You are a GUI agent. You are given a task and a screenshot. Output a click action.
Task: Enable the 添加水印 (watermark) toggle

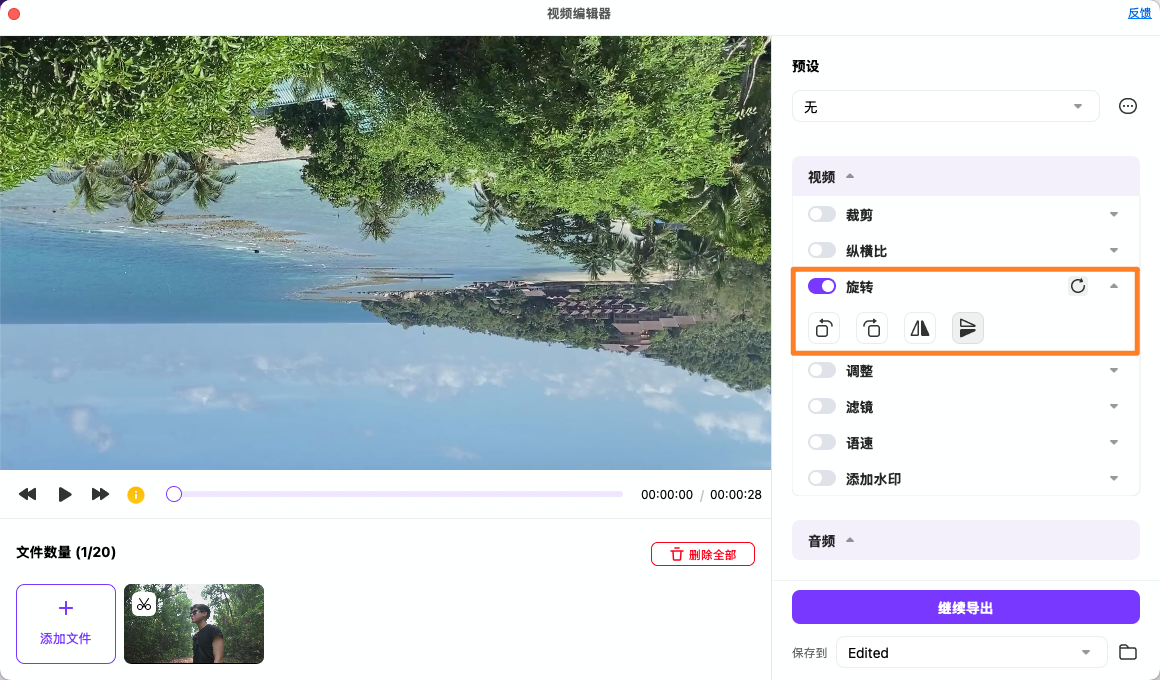click(821, 477)
